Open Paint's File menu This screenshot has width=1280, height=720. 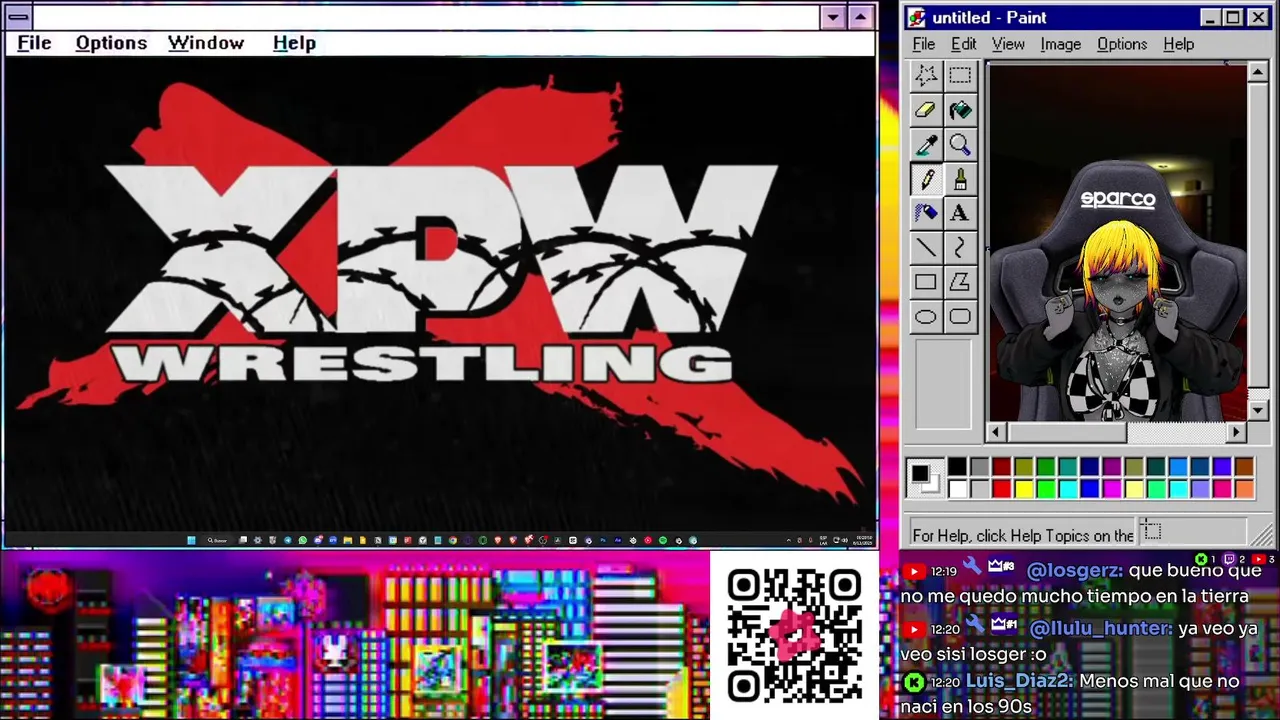click(x=924, y=44)
